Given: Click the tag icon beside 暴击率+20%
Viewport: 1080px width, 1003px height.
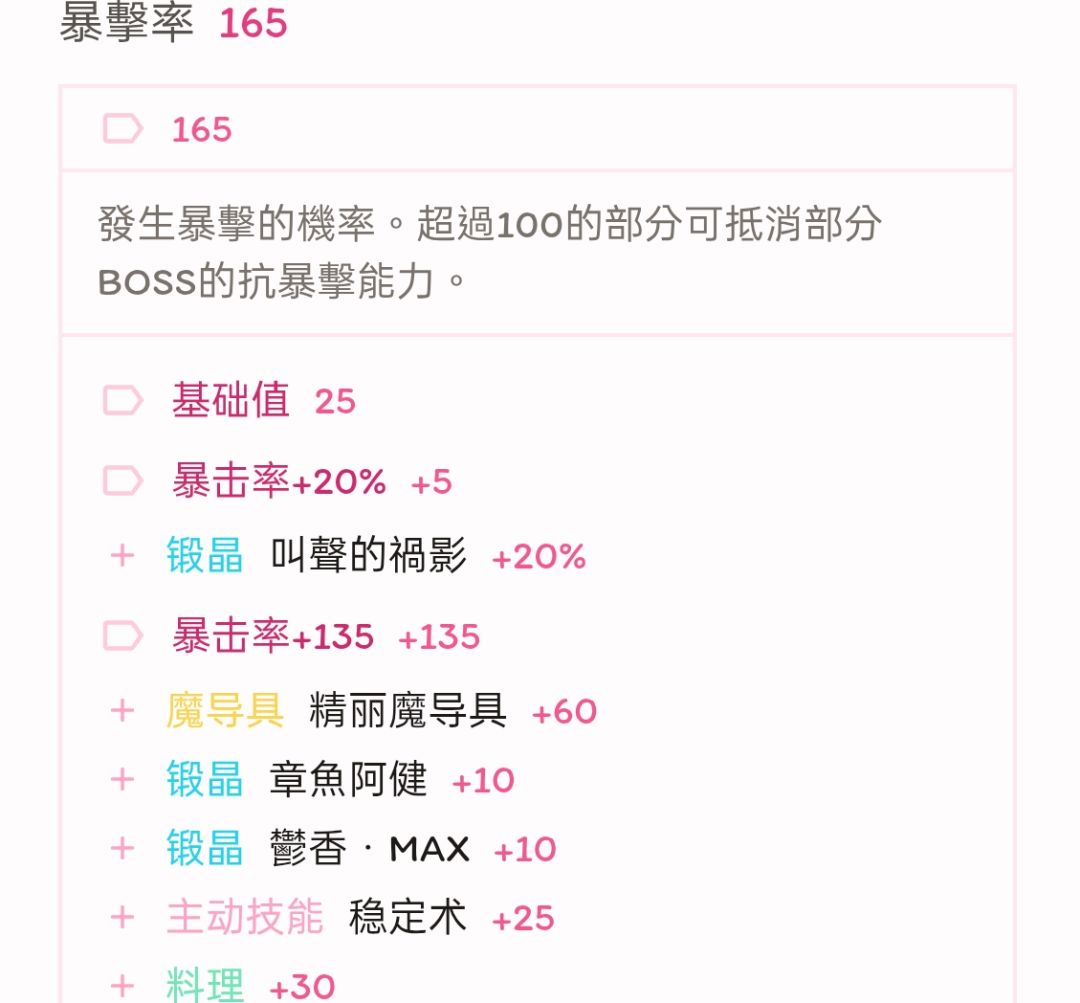Looking at the screenshot, I should point(123,482).
